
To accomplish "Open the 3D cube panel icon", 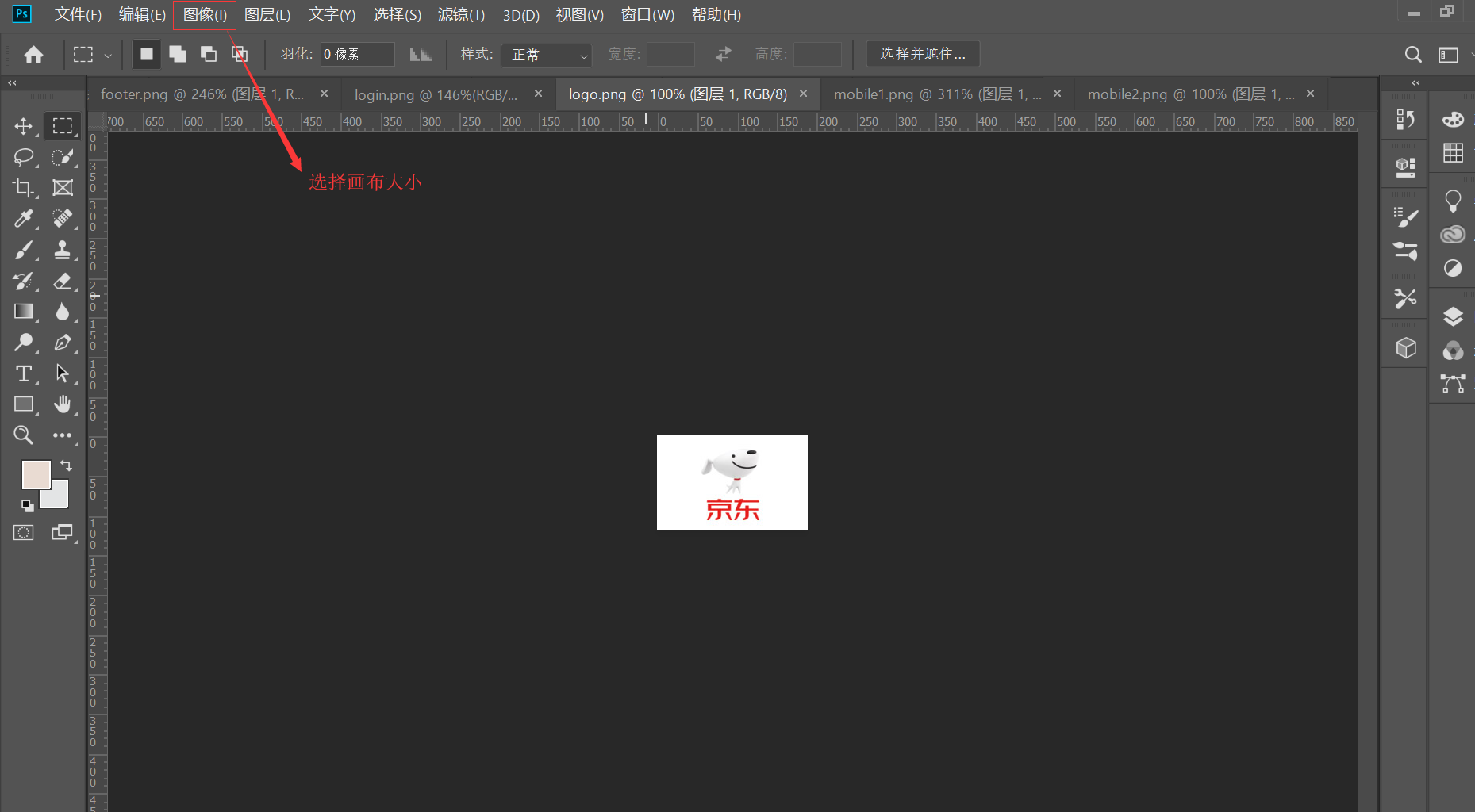I will (x=1406, y=348).
